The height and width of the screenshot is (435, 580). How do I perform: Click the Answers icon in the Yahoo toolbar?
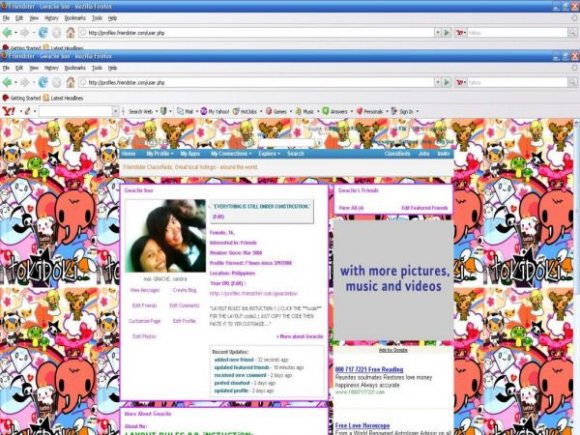326,111
